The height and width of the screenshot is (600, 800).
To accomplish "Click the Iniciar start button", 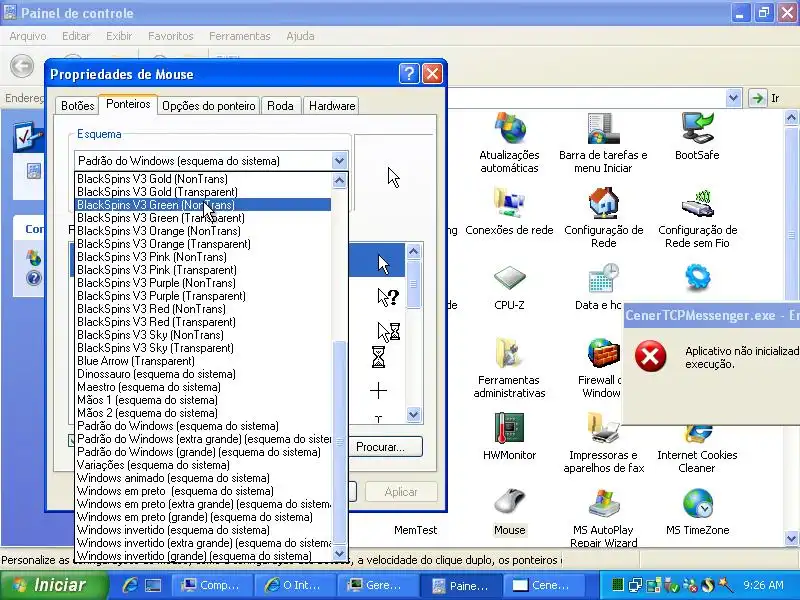I will pos(54,585).
